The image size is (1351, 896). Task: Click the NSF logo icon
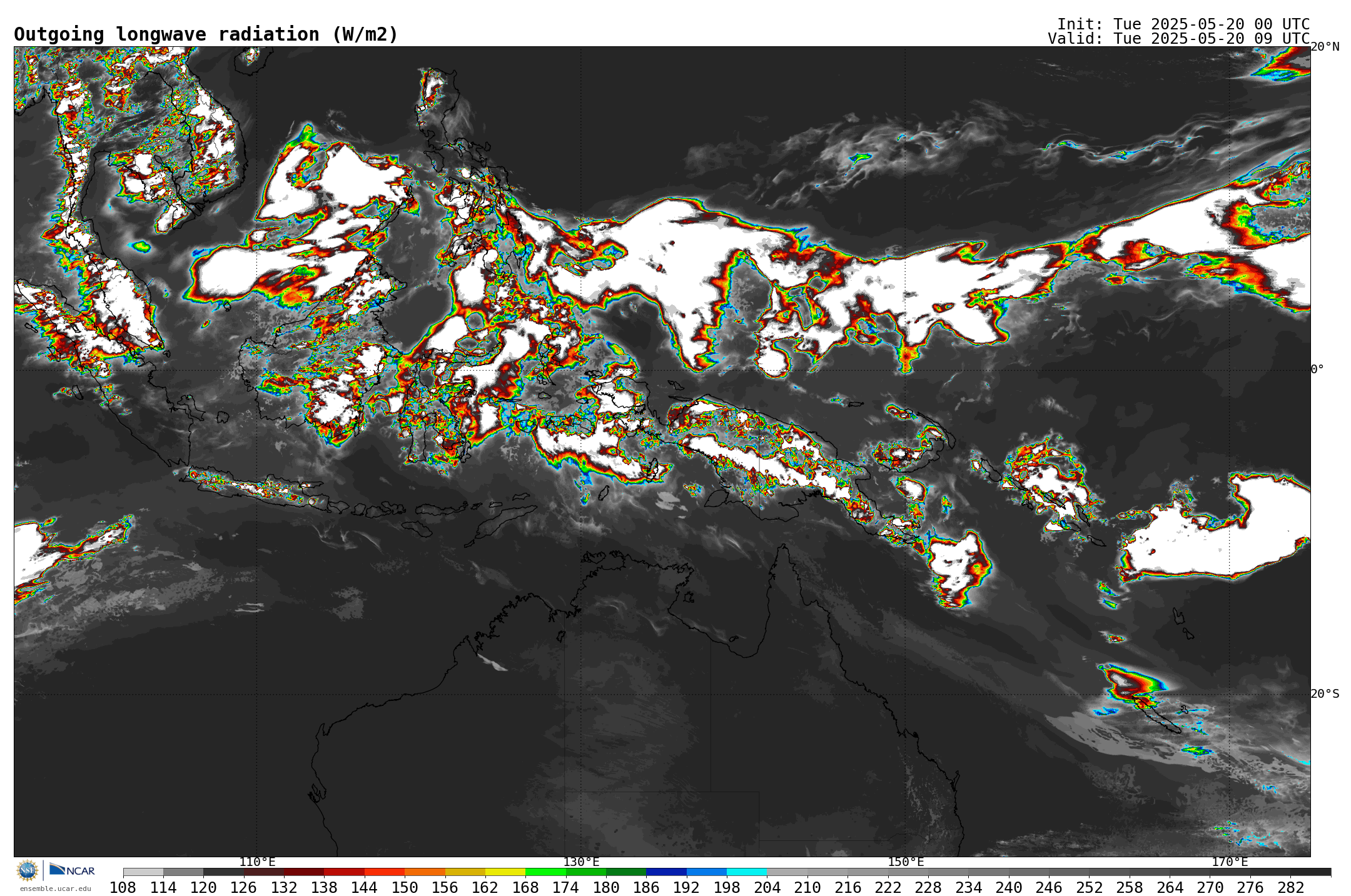tap(28, 870)
